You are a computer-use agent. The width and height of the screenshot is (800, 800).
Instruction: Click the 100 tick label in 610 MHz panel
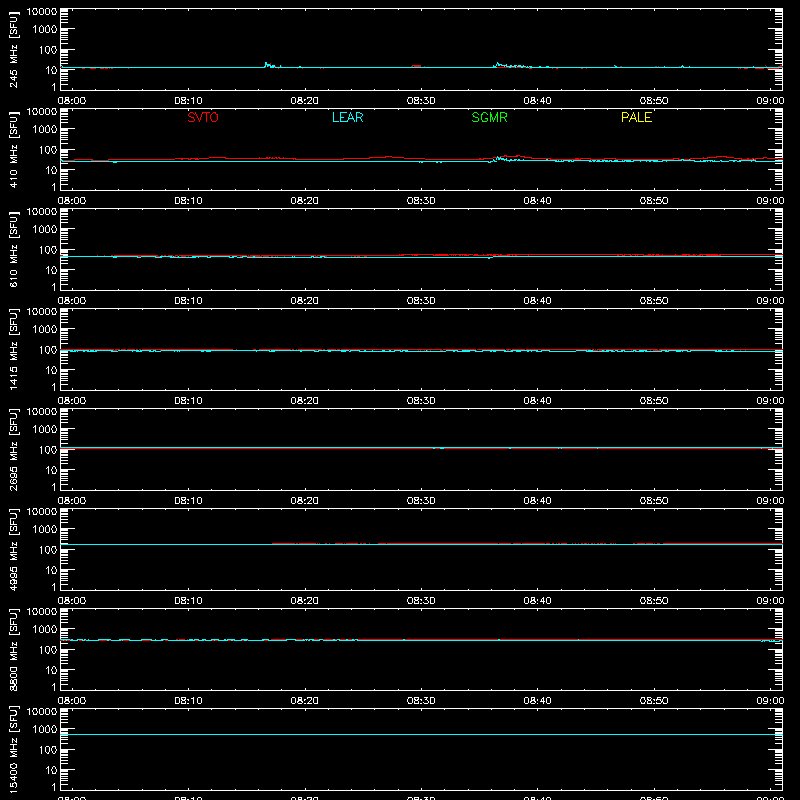(48, 249)
